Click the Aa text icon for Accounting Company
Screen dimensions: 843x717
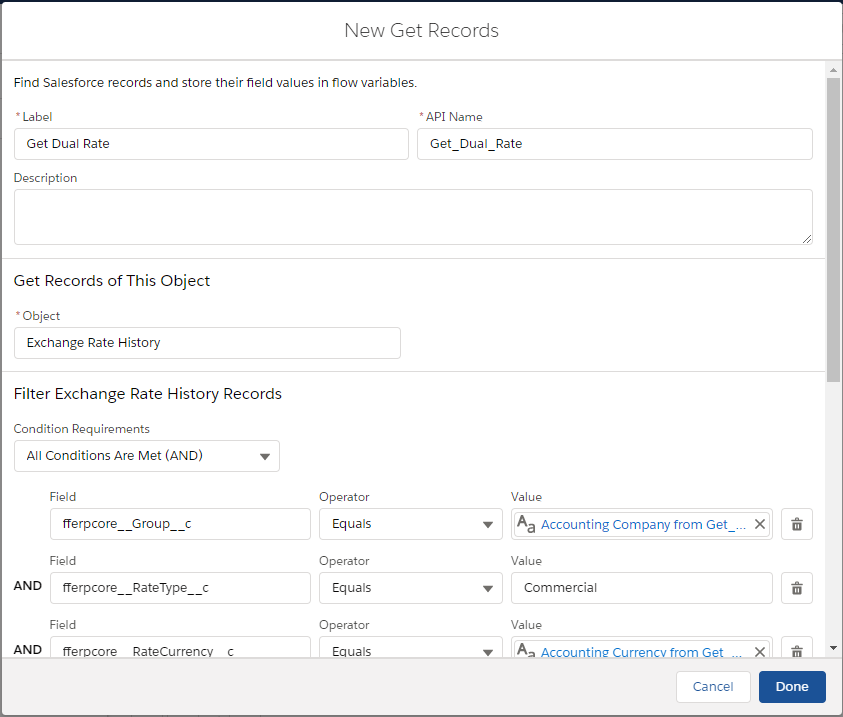tap(527, 524)
